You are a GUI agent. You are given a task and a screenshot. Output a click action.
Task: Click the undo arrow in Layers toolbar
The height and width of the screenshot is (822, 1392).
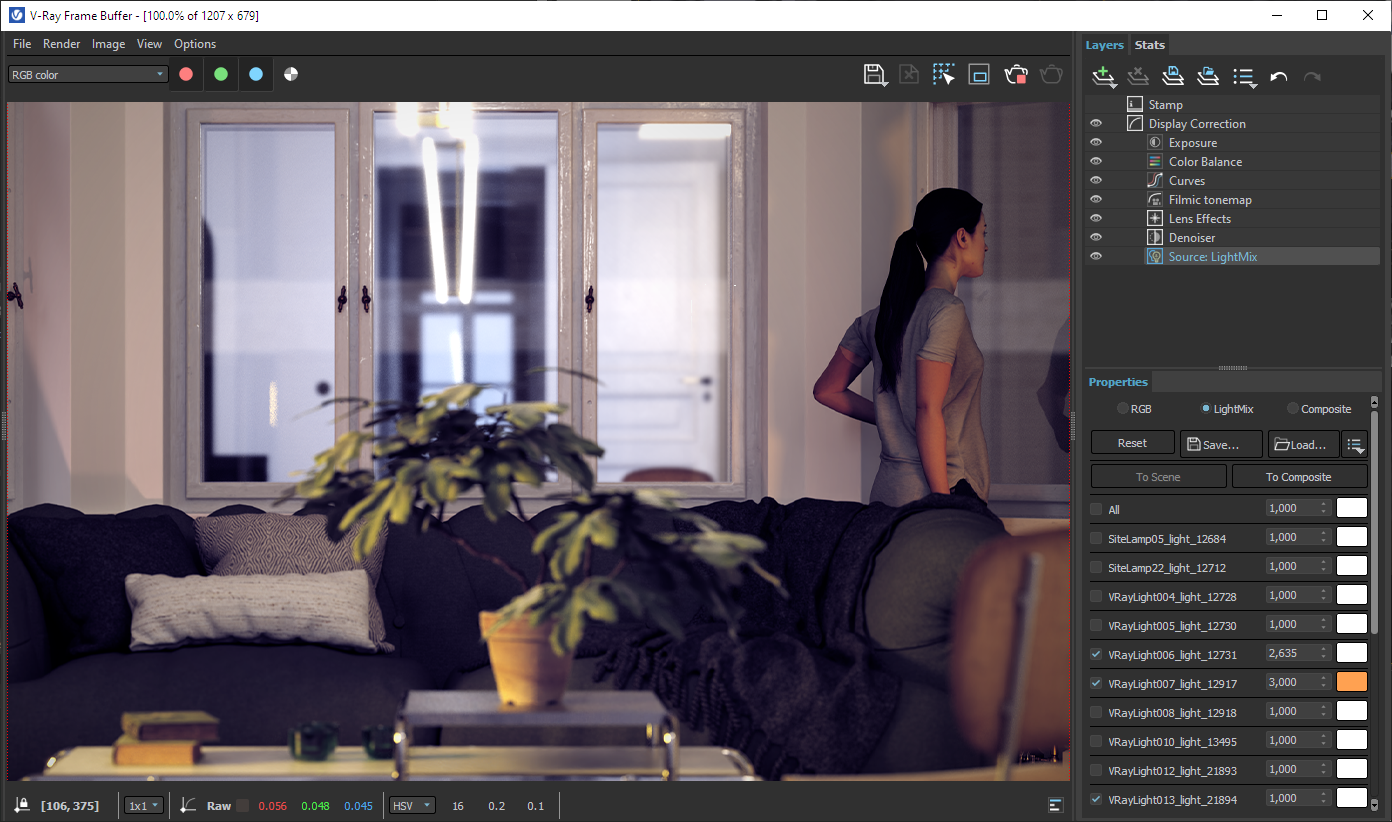tap(1278, 77)
